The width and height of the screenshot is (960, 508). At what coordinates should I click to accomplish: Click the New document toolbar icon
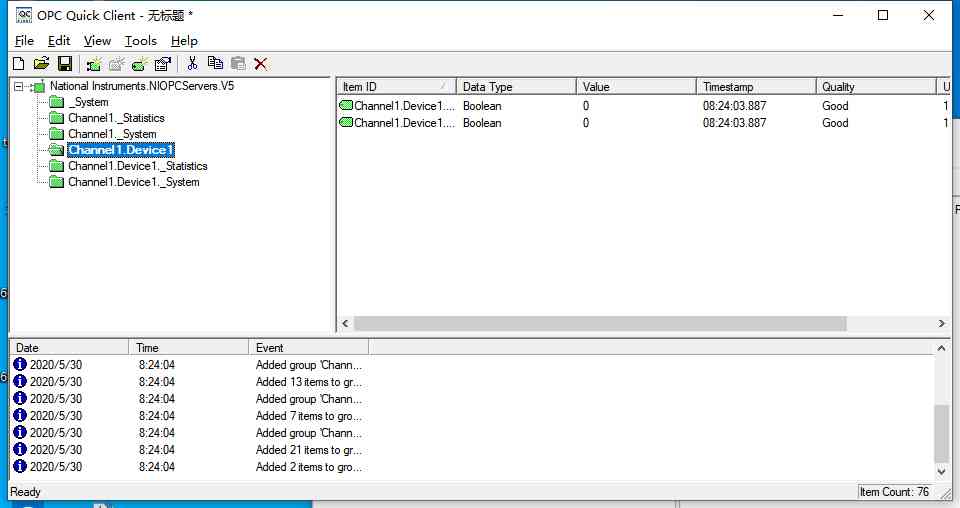(18, 64)
